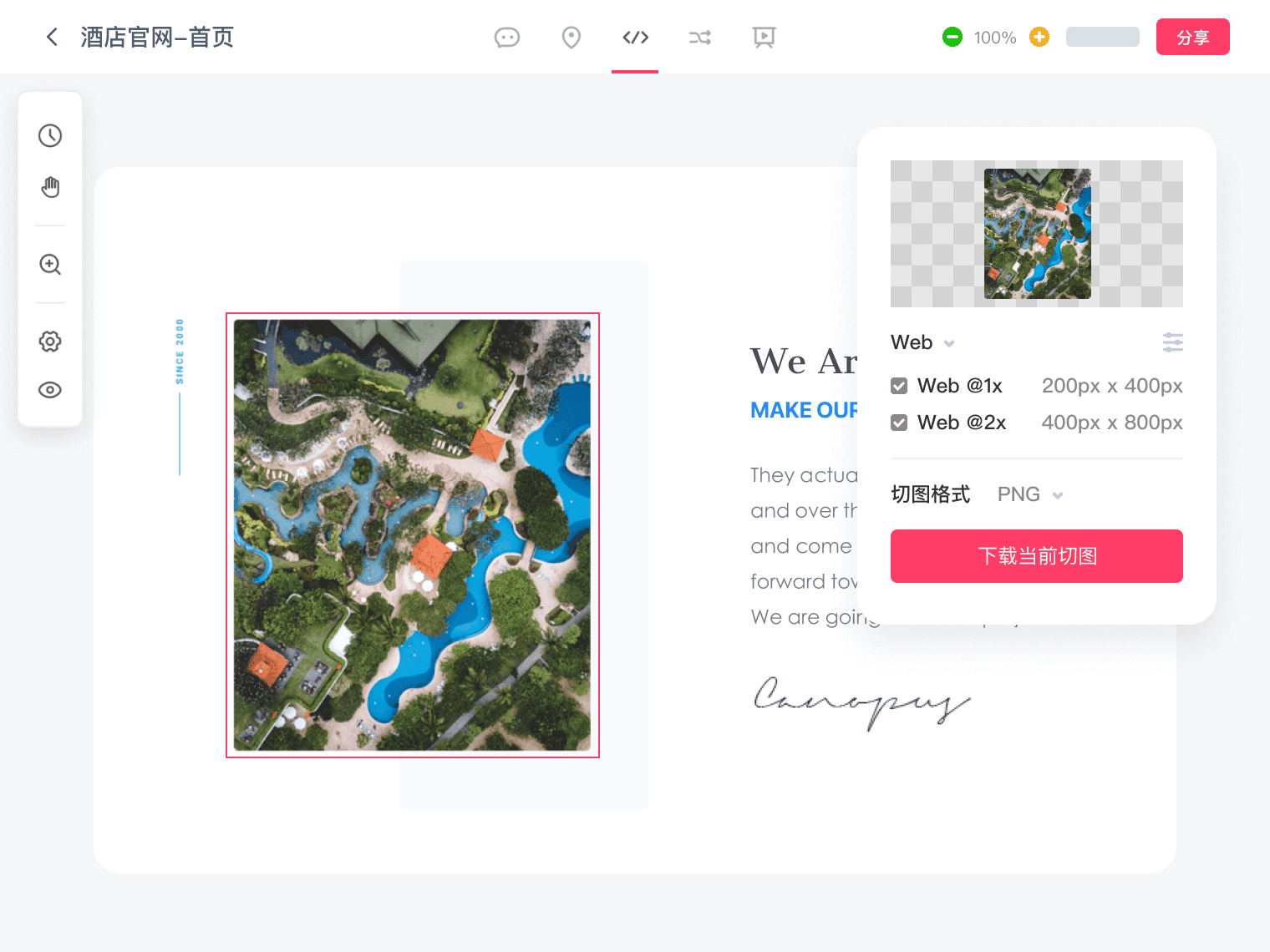Image resolution: width=1270 pixels, height=952 pixels.
Task: Select the code inspect mode icon
Action: pos(635,38)
